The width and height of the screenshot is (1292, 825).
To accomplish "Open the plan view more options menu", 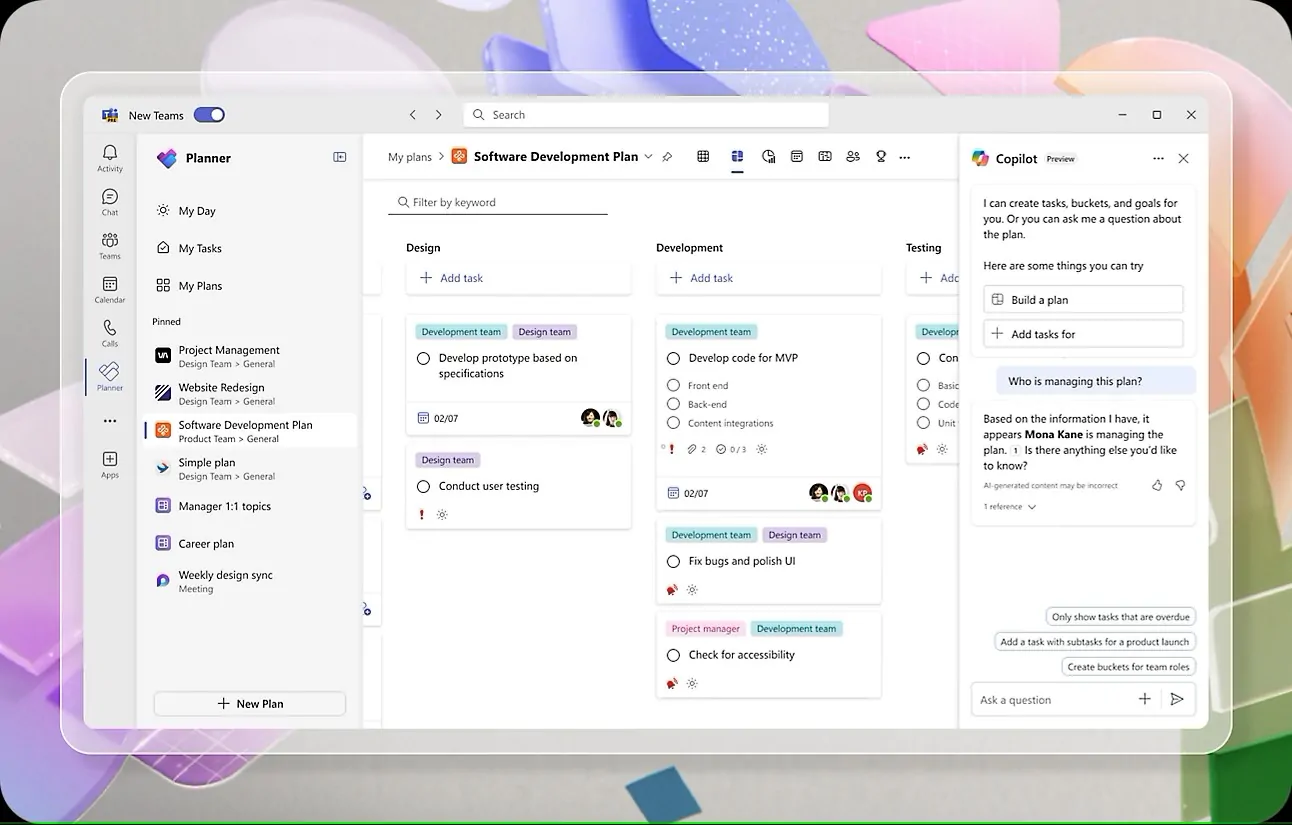I will pyautogui.click(x=904, y=157).
